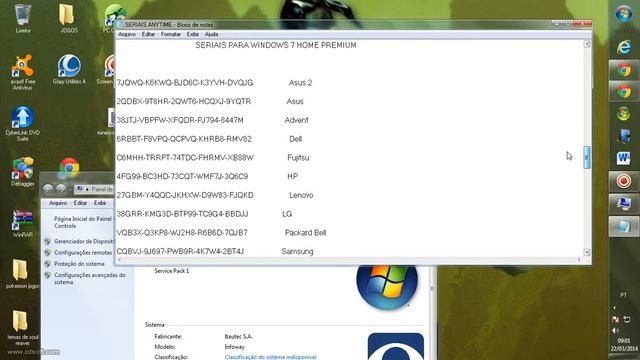Switch to Microsoft Word in taskbar
The height and width of the screenshot is (360, 640).
click(624, 158)
